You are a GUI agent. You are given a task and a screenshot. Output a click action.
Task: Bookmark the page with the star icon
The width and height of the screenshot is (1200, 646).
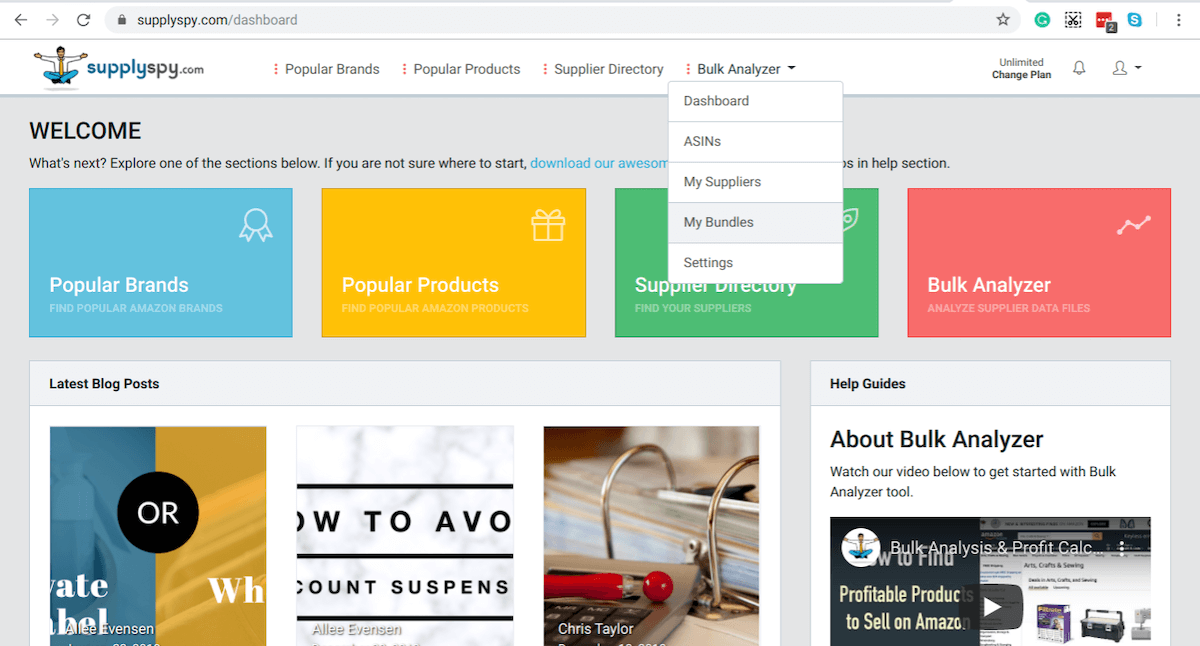tap(1003, 19)
